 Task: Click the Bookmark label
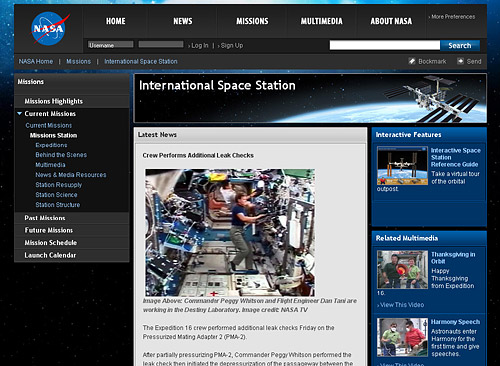click(432, 61)
